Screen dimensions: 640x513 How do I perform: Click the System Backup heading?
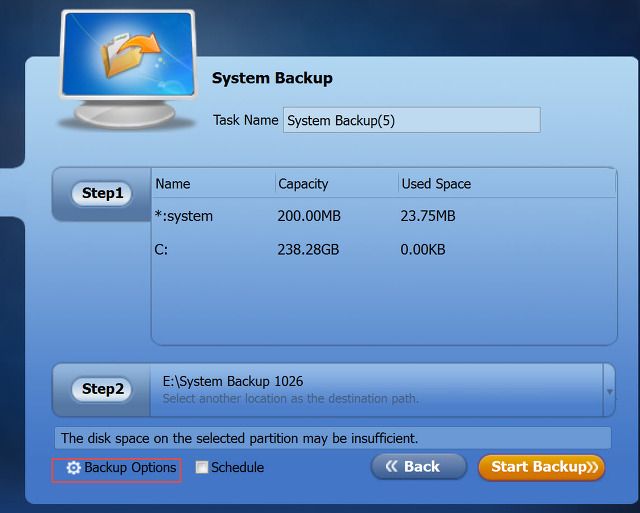click(272, 78)
